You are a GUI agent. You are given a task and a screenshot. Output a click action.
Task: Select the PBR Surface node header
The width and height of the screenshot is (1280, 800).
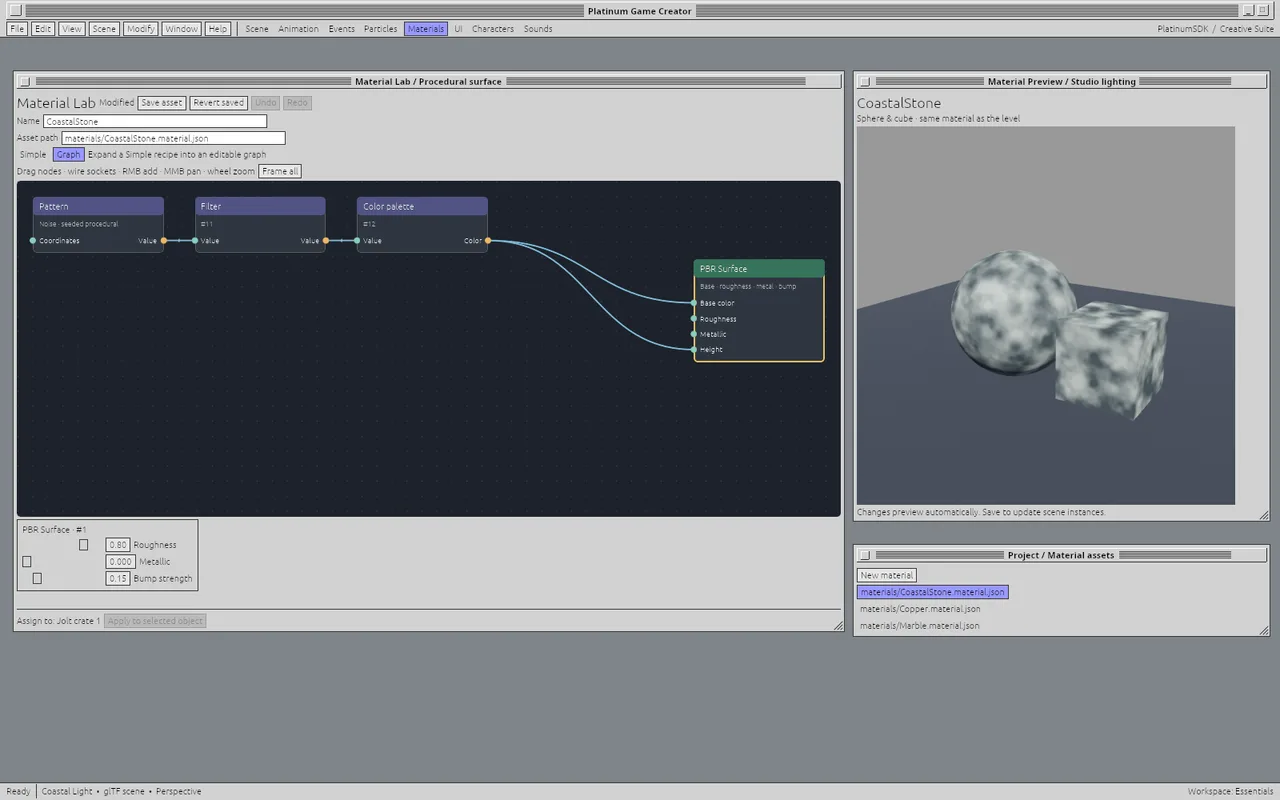point(759,268)
